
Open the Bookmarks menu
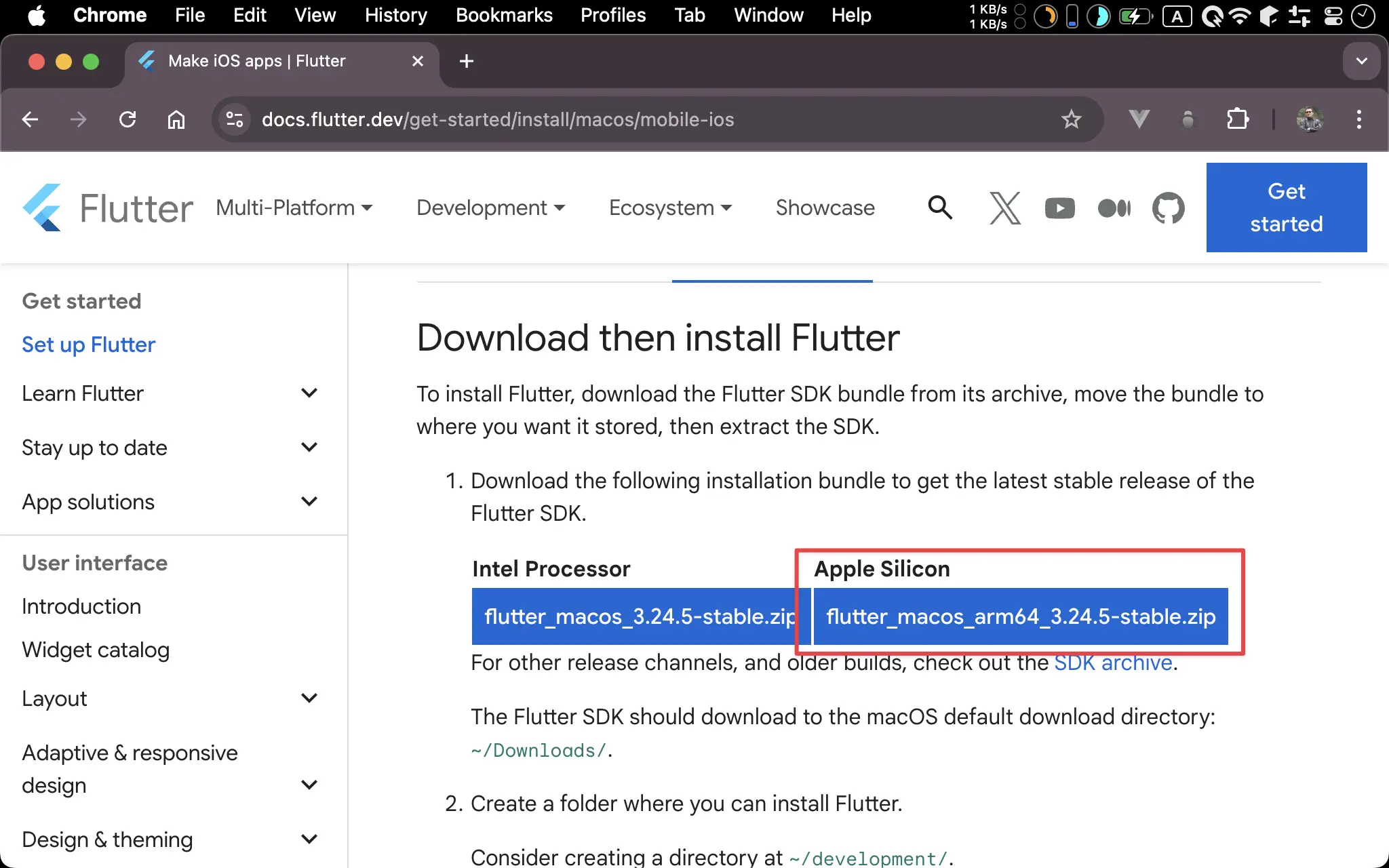(504, 15)
